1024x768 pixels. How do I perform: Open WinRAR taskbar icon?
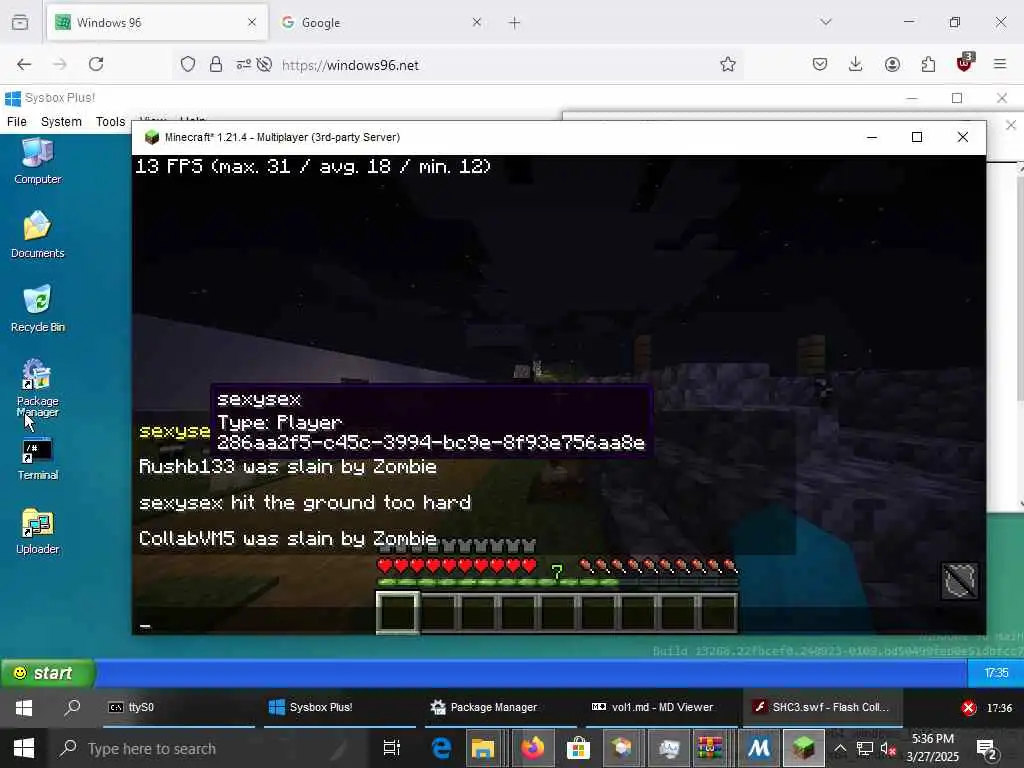711,748
